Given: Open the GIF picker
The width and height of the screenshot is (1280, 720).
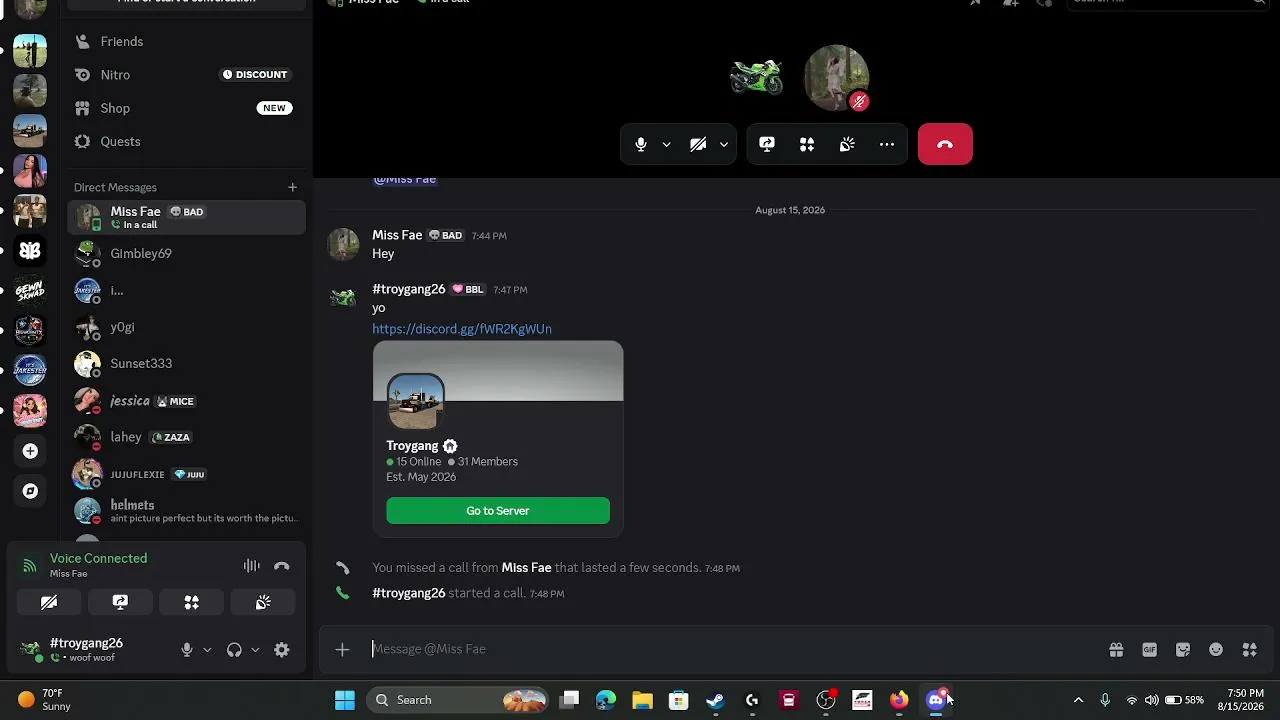Looking at the screenshot, I should 1149,650.
